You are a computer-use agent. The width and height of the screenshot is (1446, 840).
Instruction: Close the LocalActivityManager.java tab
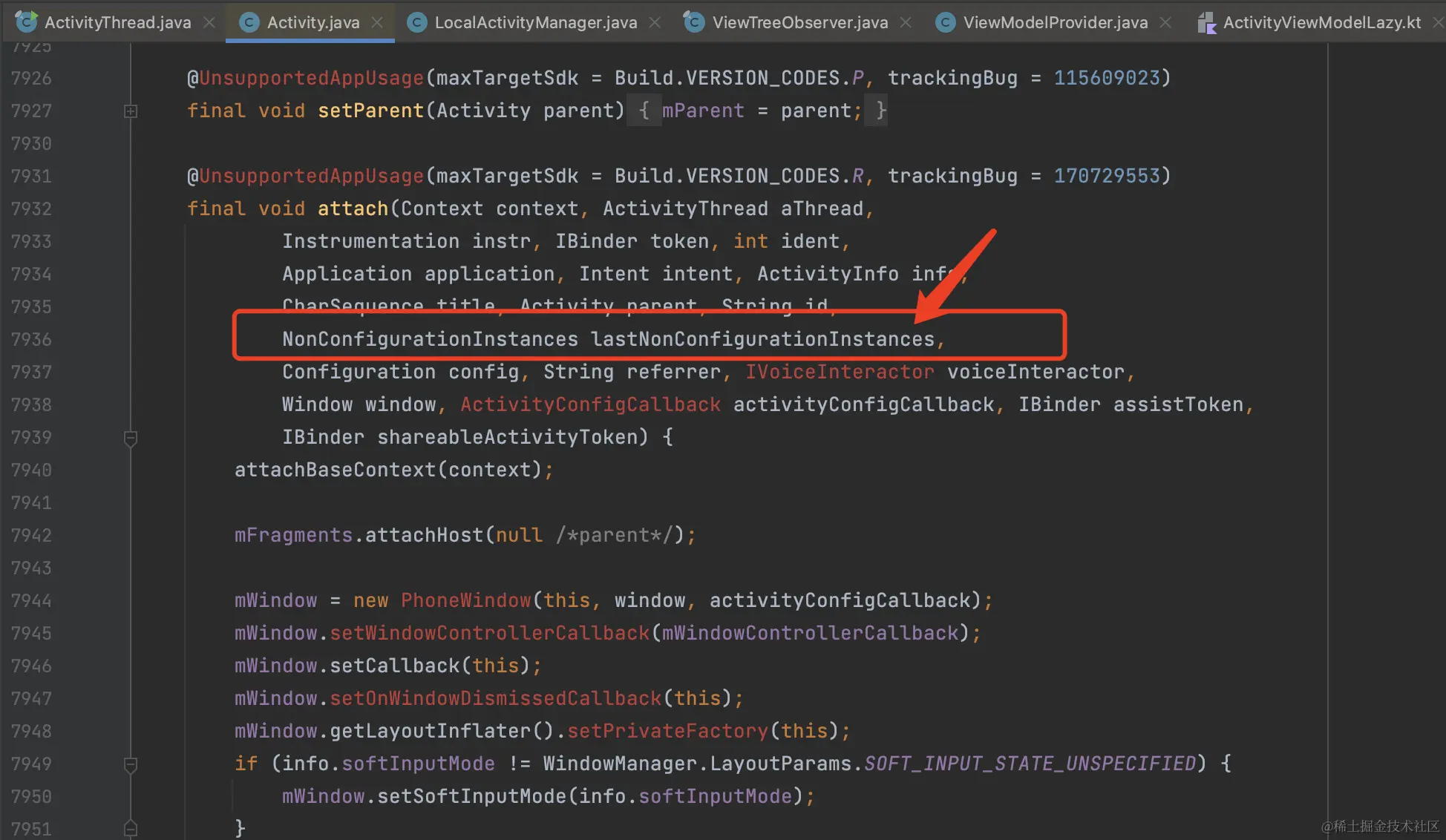click(x=655, y=22)
